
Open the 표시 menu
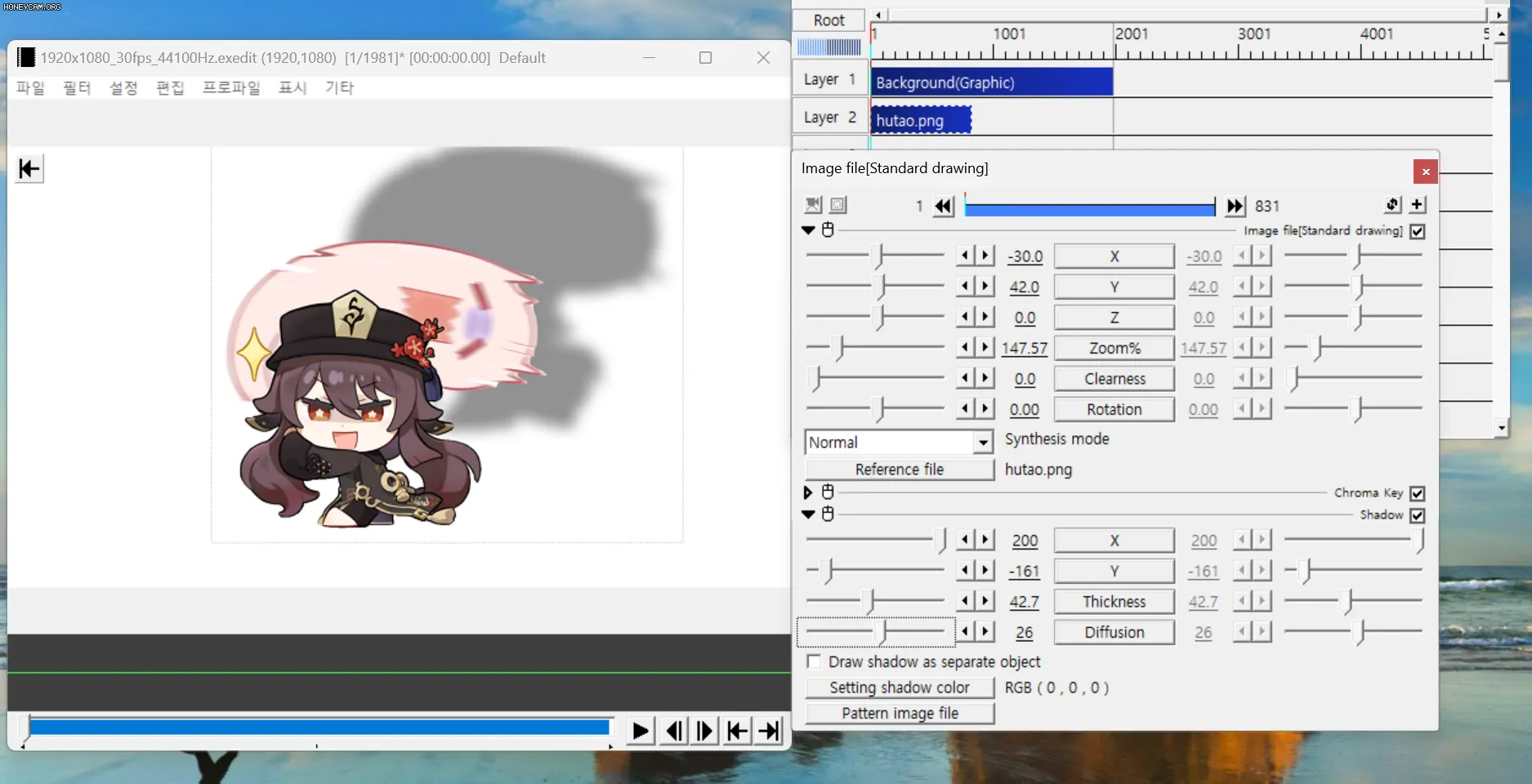tap(293, 87)
